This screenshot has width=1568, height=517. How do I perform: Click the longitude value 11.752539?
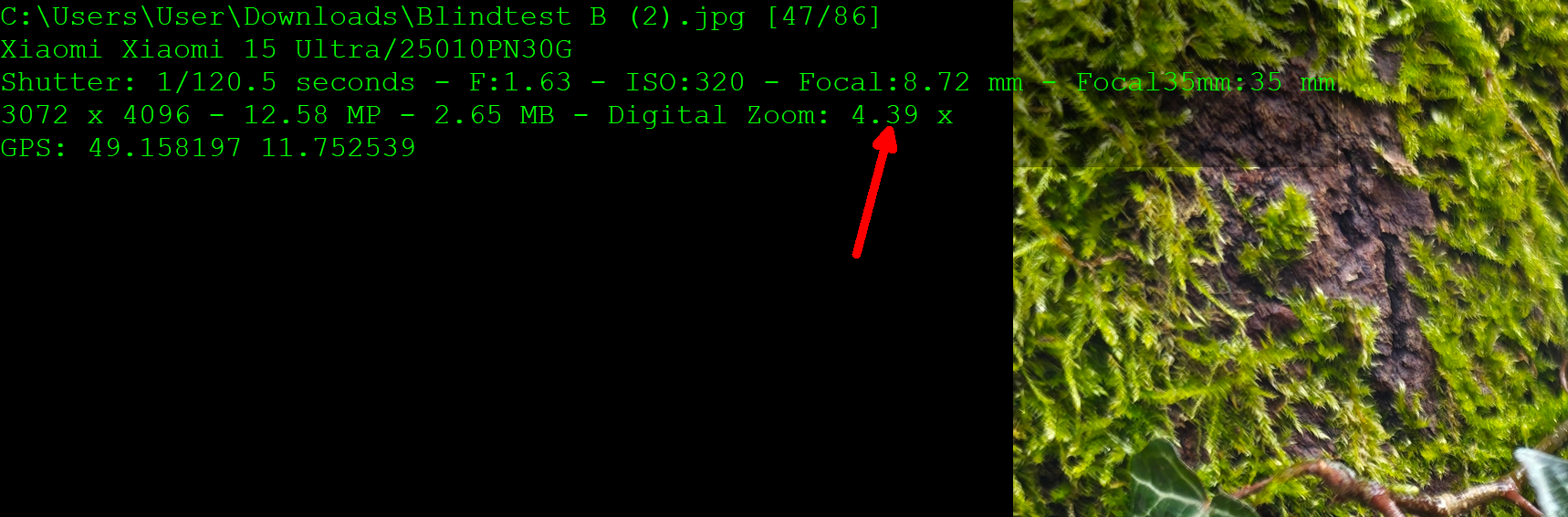339,148
